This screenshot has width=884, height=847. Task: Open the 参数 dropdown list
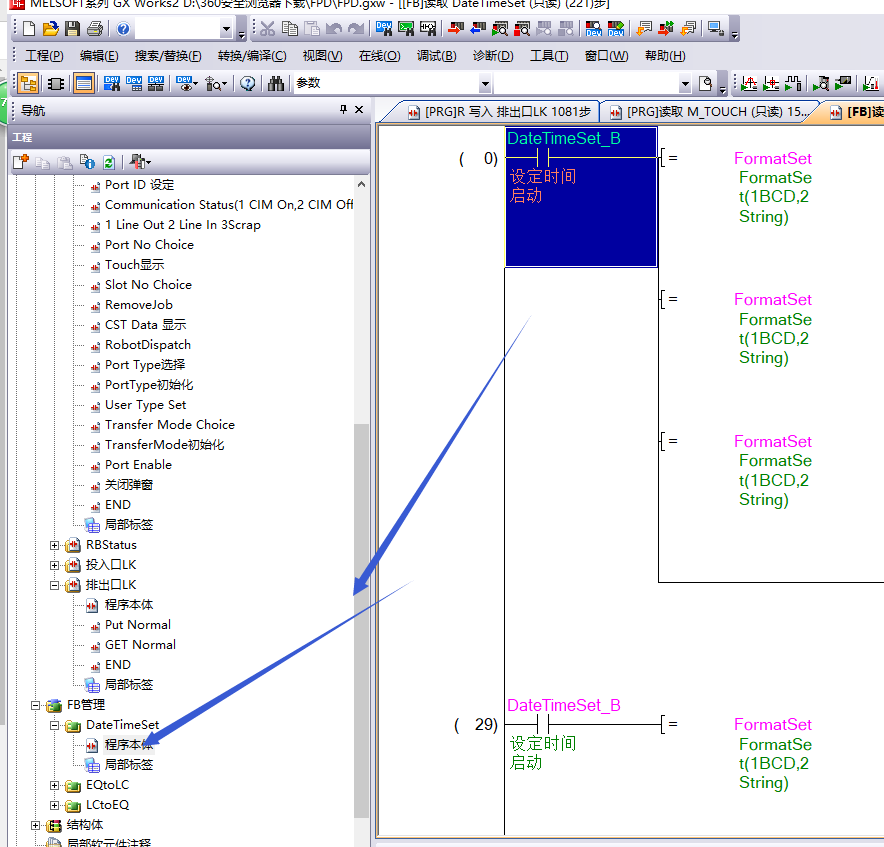click(485, 84)
